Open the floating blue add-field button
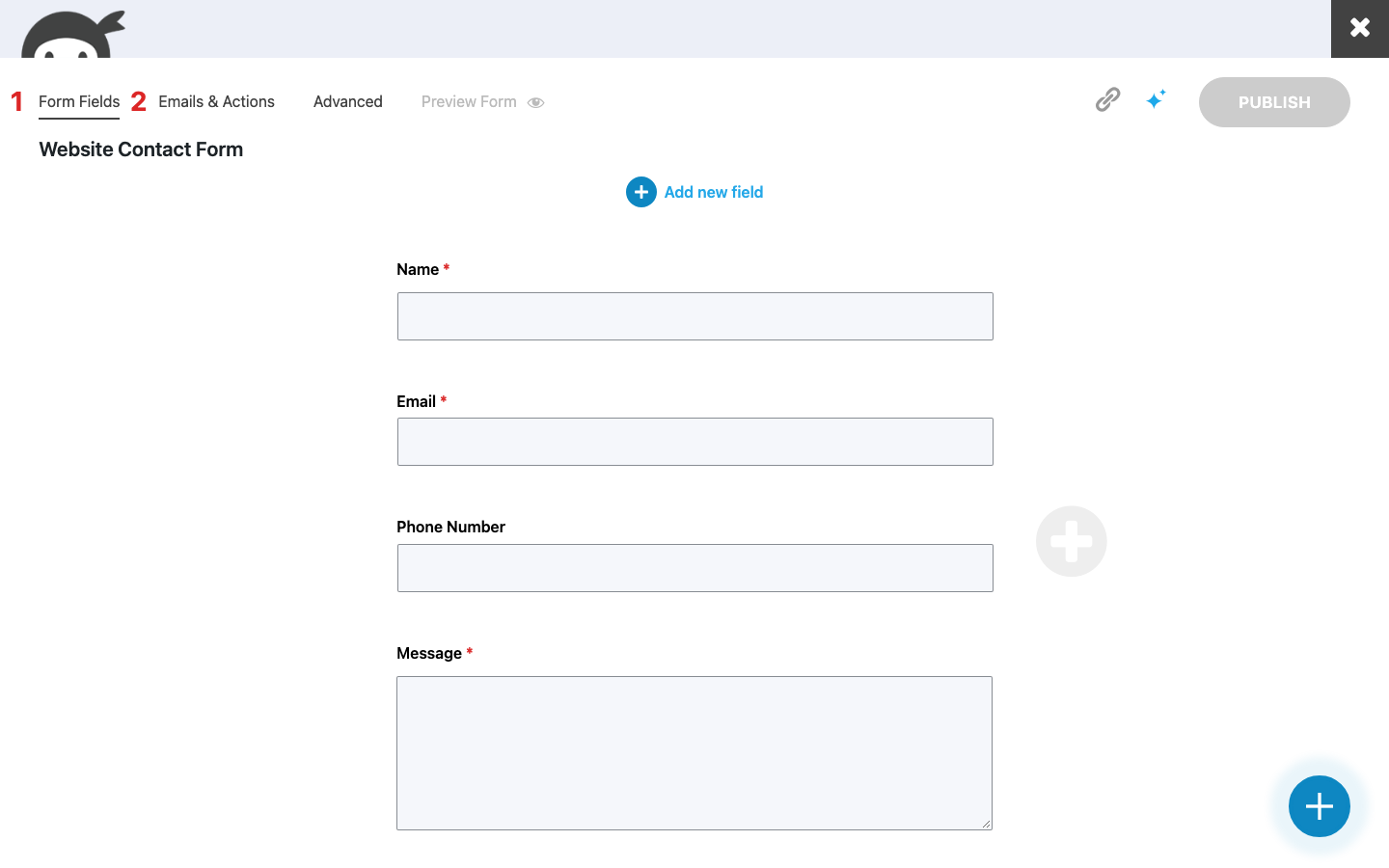This screenshot has height=868, width=1389. tap(1320, 806)
